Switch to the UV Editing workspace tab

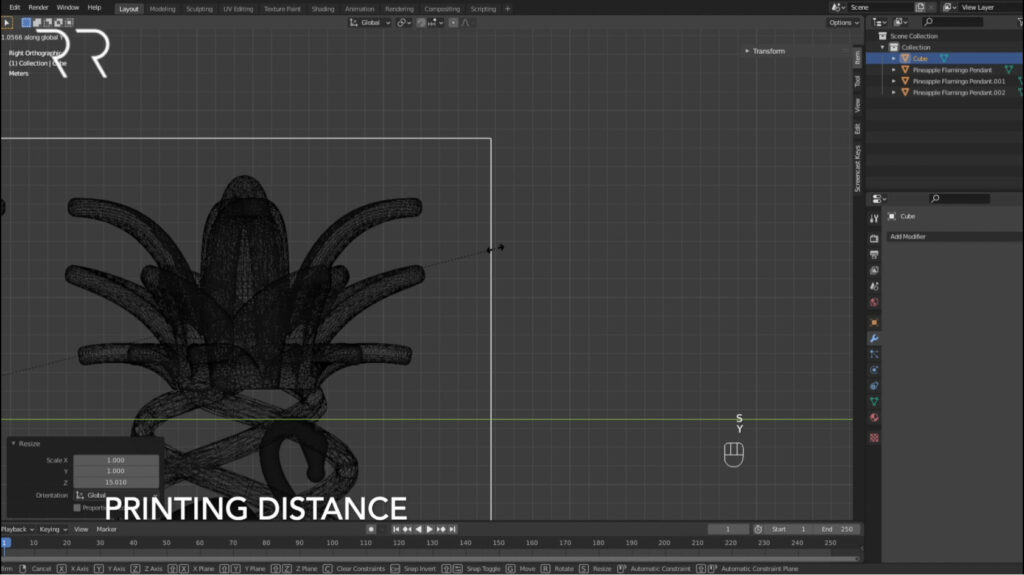[x=238, y=9]
